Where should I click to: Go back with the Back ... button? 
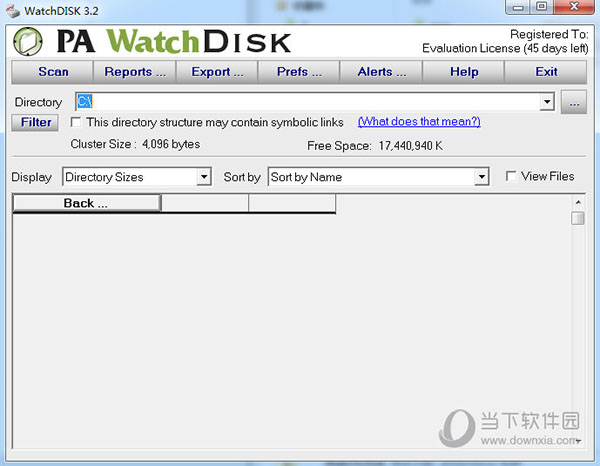pyautogui.click(x=86, y=203)
